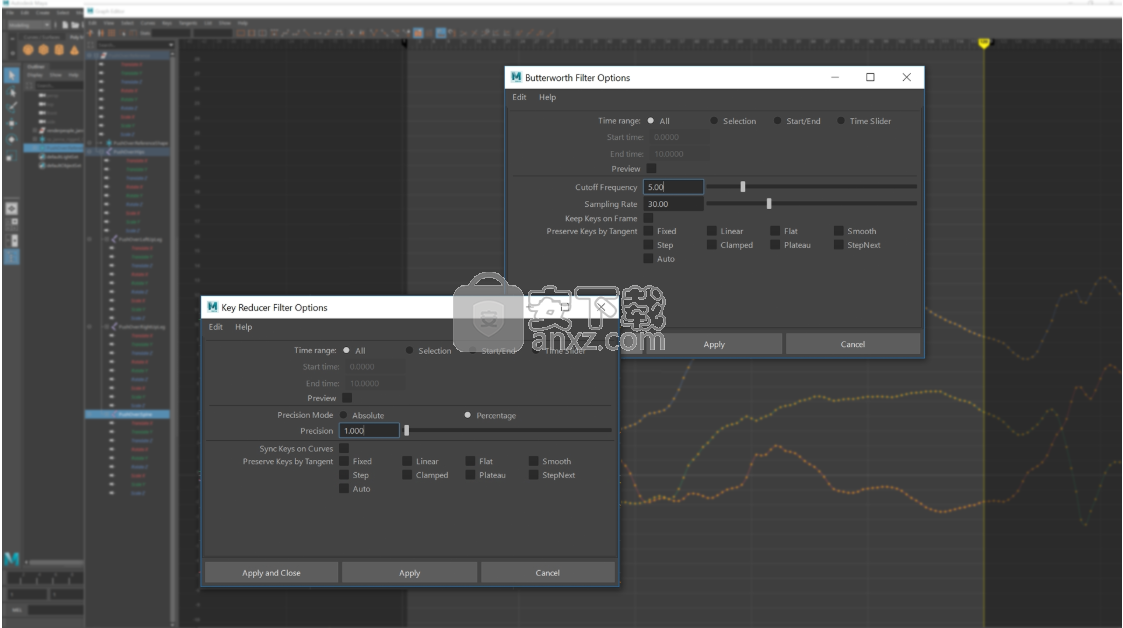Enable Preview checkbox in Butterworth dialog
This screenshot has height=628, width=1123.
tap(651, 169)
